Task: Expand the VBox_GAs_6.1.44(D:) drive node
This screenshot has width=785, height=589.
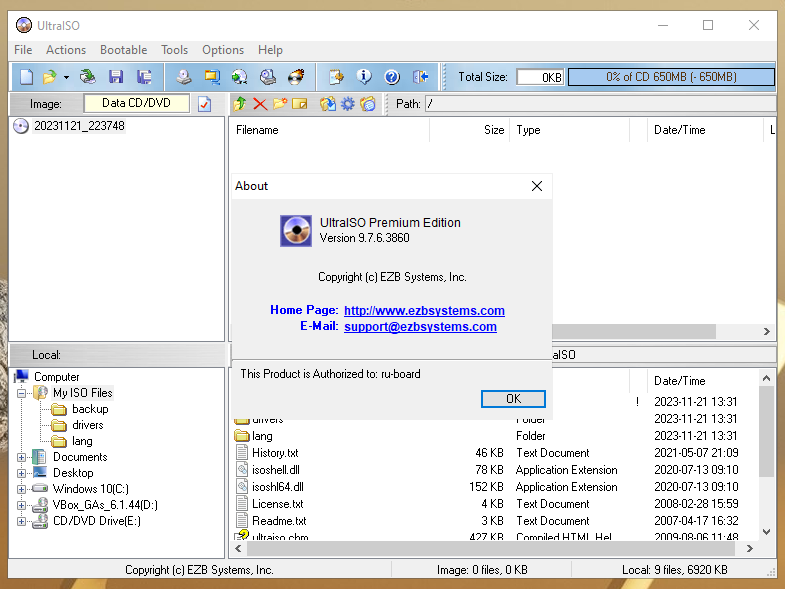Action: click(x=21, y=505)
